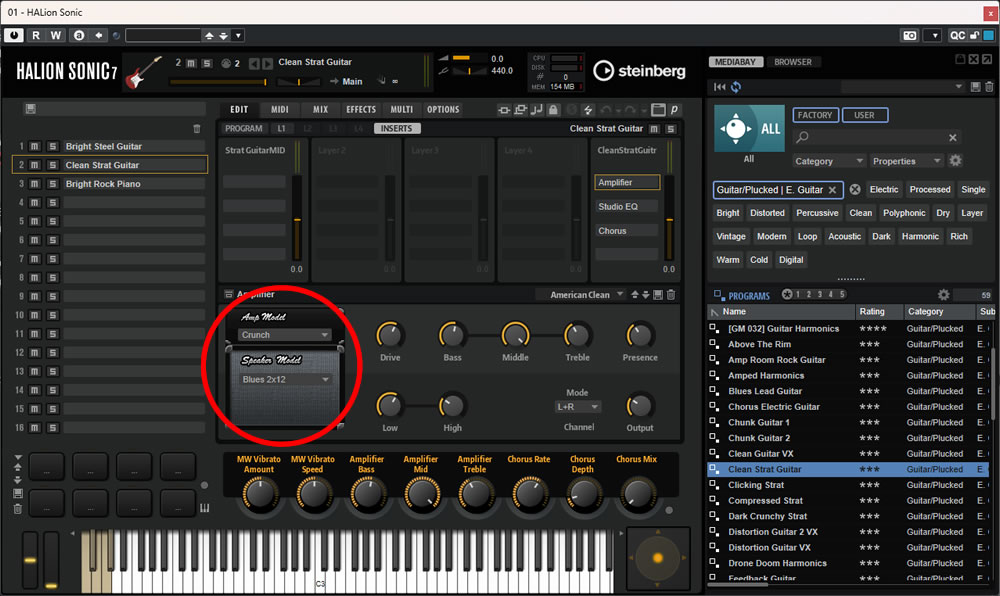Image resolution: width=1000 pixels, height=596 pixels.
Task: Click the trash icon above slot list
Action: [x=197, y=129]
